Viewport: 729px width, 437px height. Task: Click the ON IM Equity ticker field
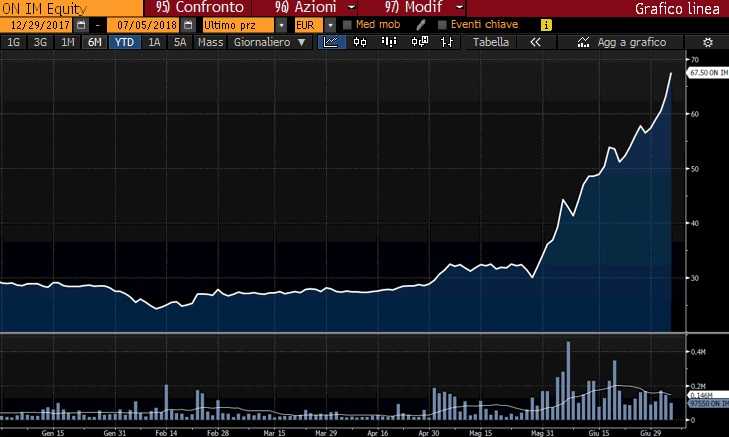pos(71,8)
